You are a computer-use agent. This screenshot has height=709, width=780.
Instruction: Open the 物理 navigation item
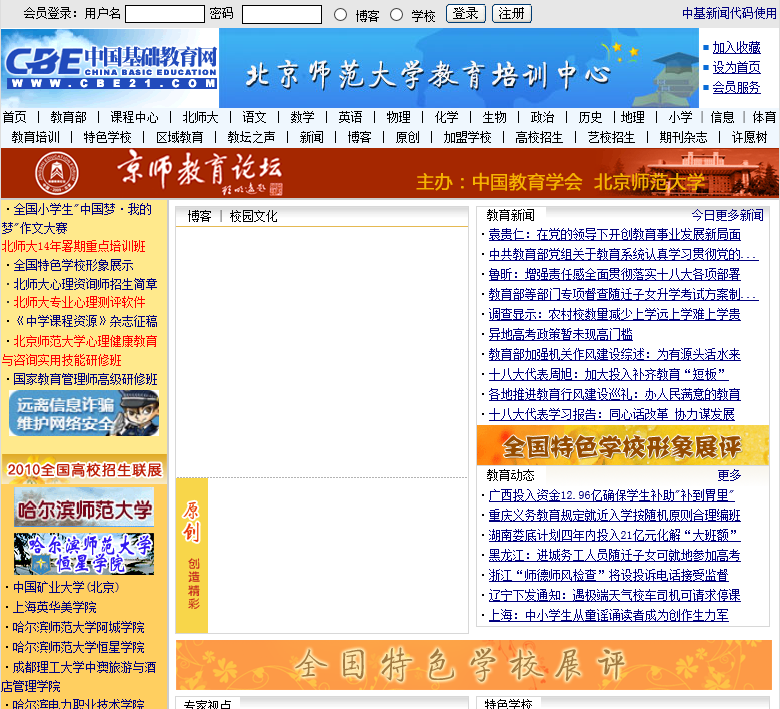[398, 117]
